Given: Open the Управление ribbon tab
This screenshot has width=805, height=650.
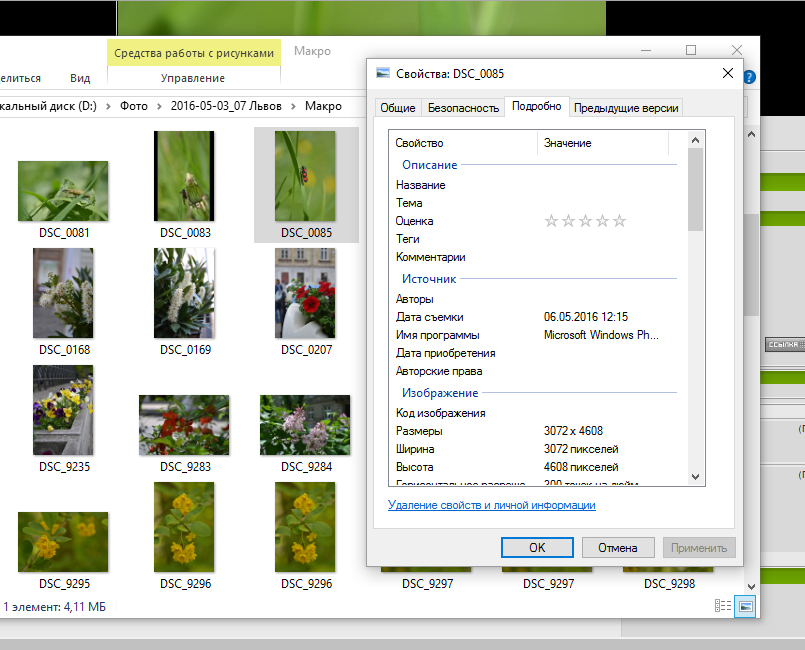Looking at the screenshot, I should 192,78.
